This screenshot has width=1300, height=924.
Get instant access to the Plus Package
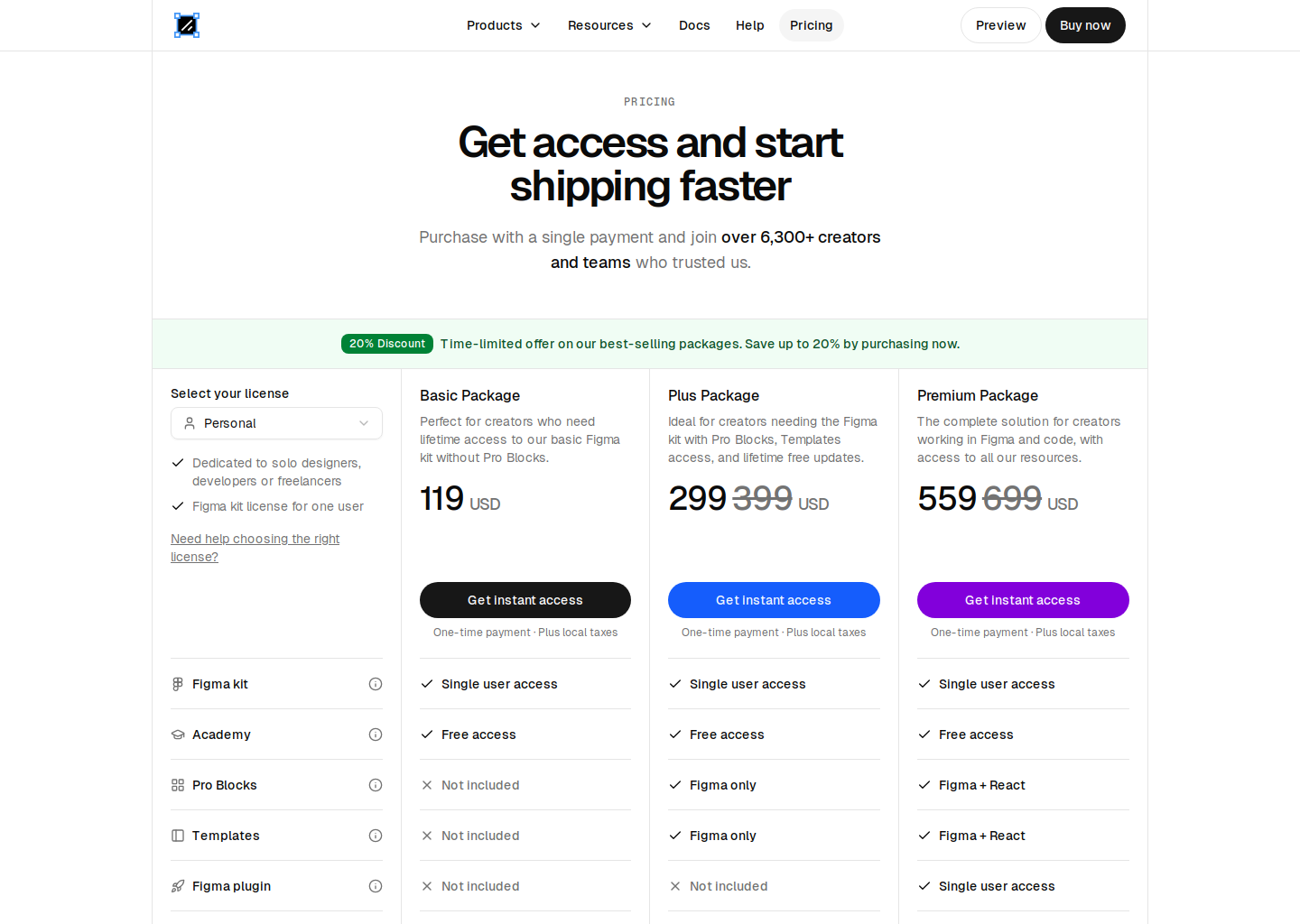tap(774, 600)
